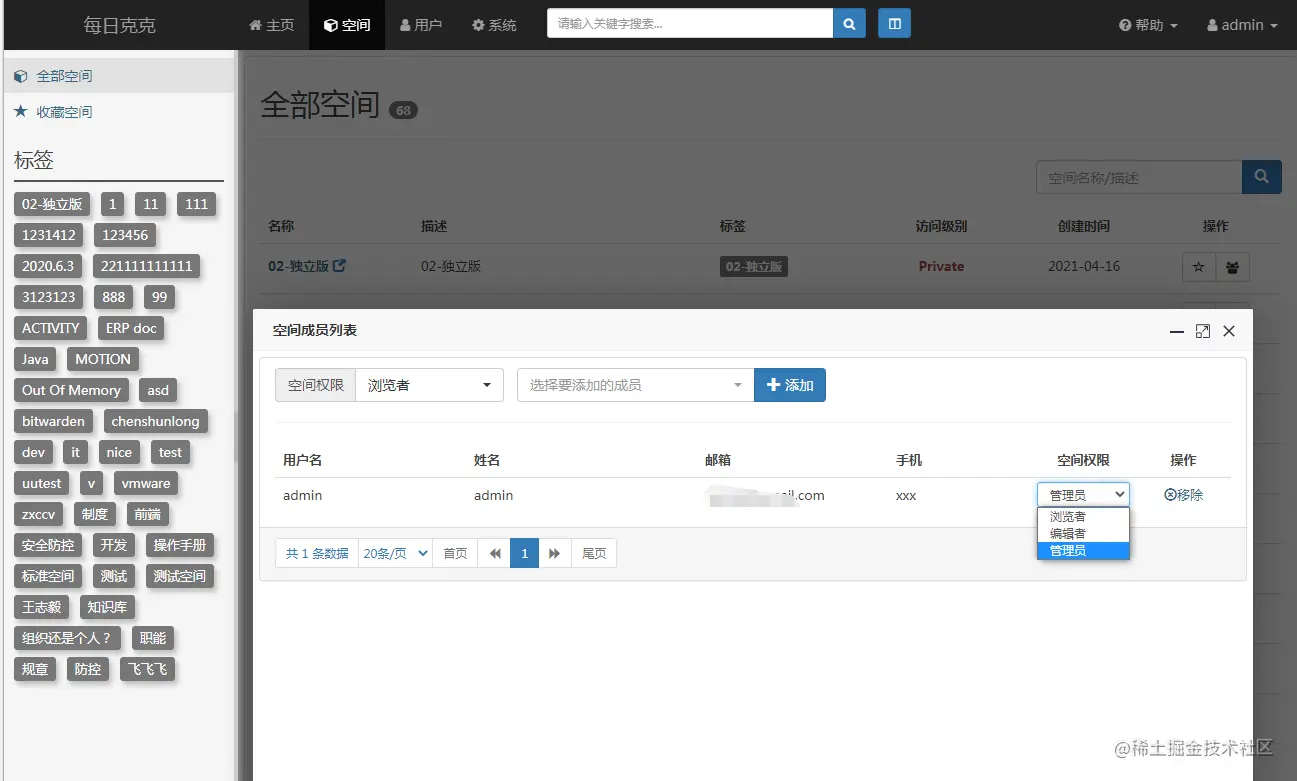Remove admin member via 移除
Viewport: 1297px width, 781px height.
pos(1184,495)
